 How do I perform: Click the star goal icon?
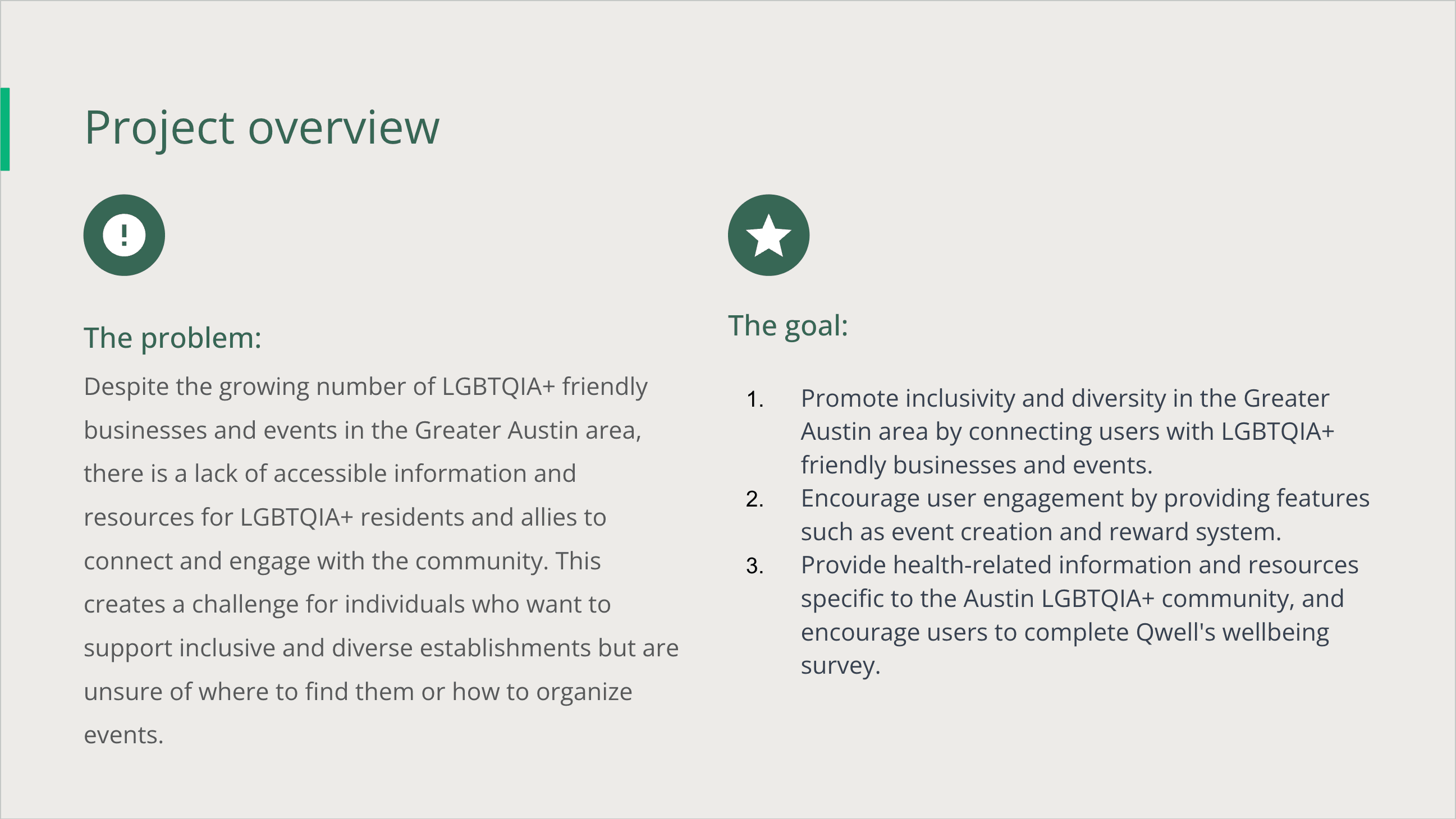768,235
